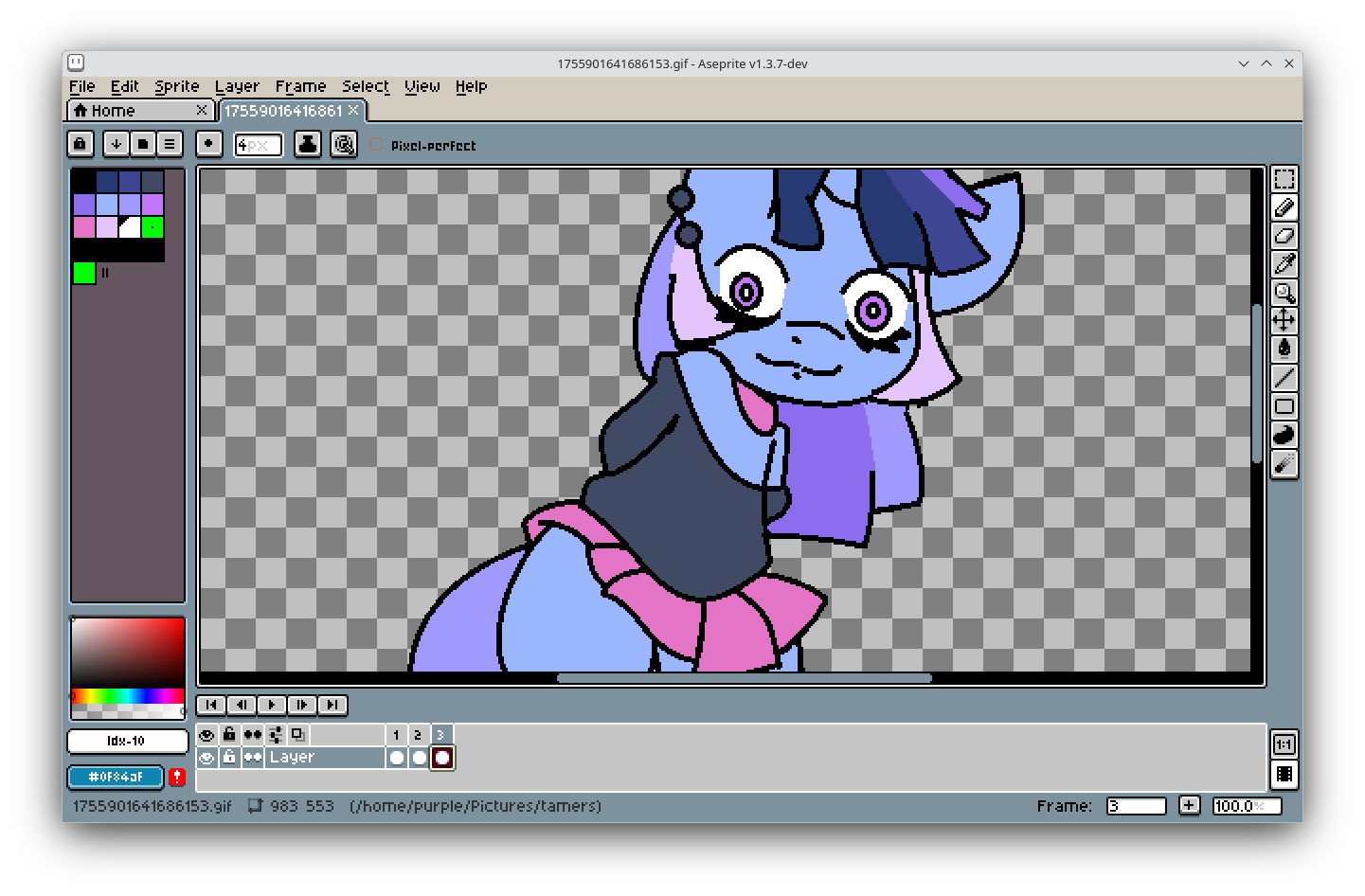Select the Eyedropper tool
The height and width of the screenshot is (896, 1365).
[x=1284, y=264]
